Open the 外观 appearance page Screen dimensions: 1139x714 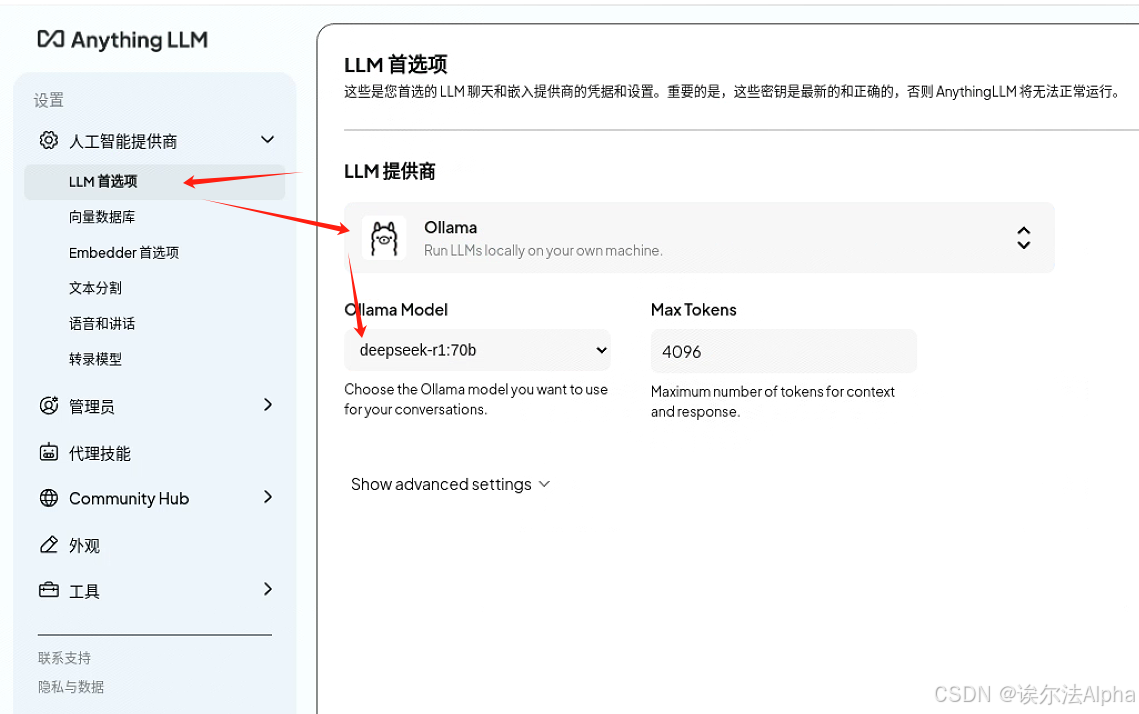click(84, 545)
